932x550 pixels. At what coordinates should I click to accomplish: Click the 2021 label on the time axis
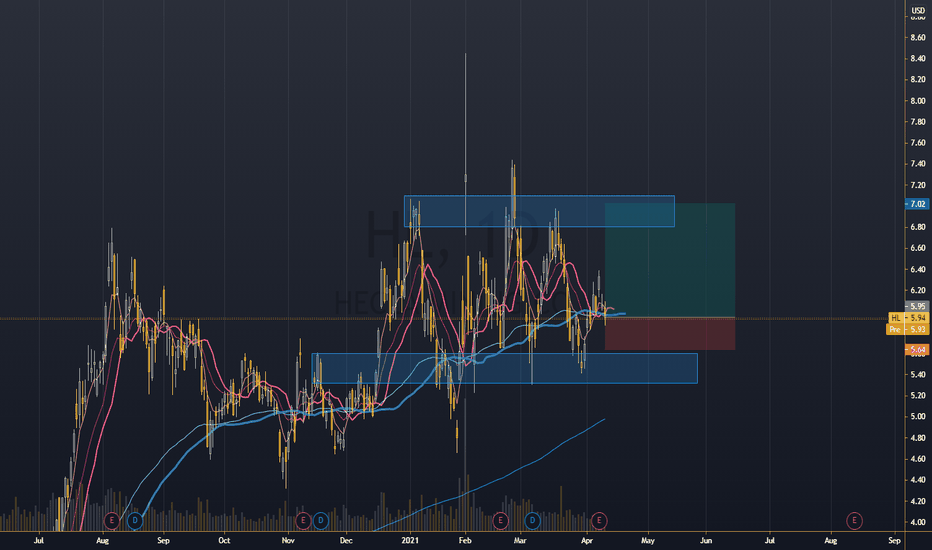coord(410,540)
